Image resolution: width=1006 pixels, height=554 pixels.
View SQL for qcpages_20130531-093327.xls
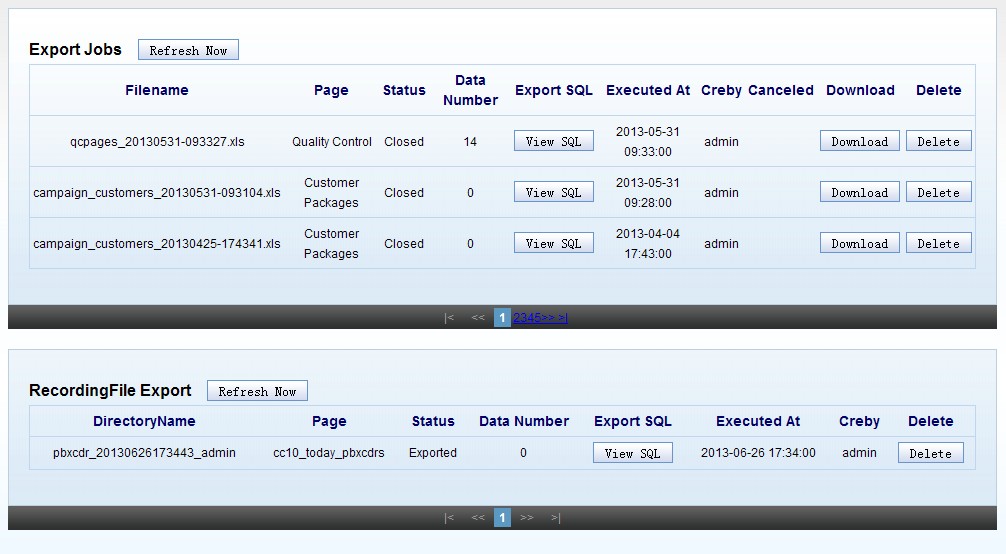(x=553, y=141)
